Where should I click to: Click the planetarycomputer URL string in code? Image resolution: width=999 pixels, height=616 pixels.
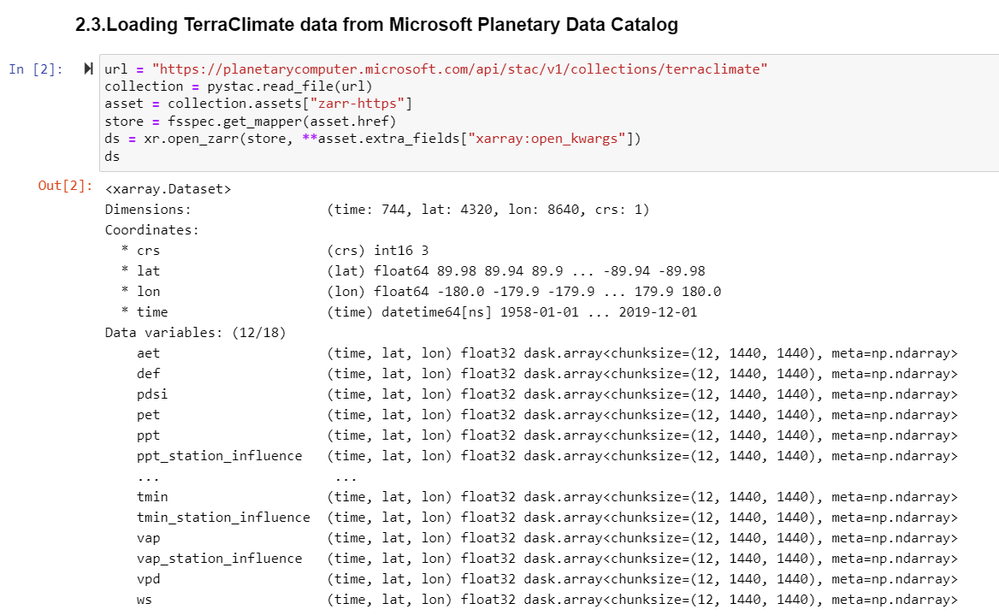click(x=459, y=69)
